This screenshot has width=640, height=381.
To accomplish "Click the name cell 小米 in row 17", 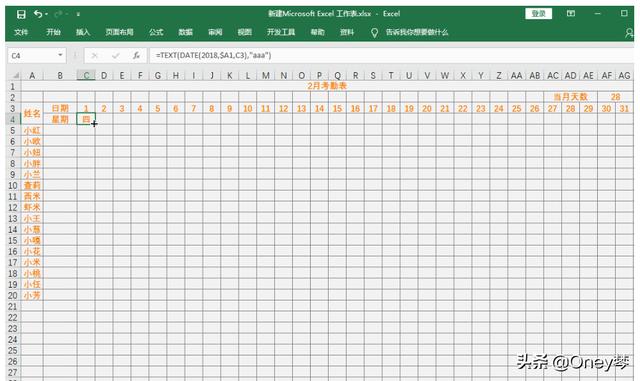I will click(x=32, y=263).
